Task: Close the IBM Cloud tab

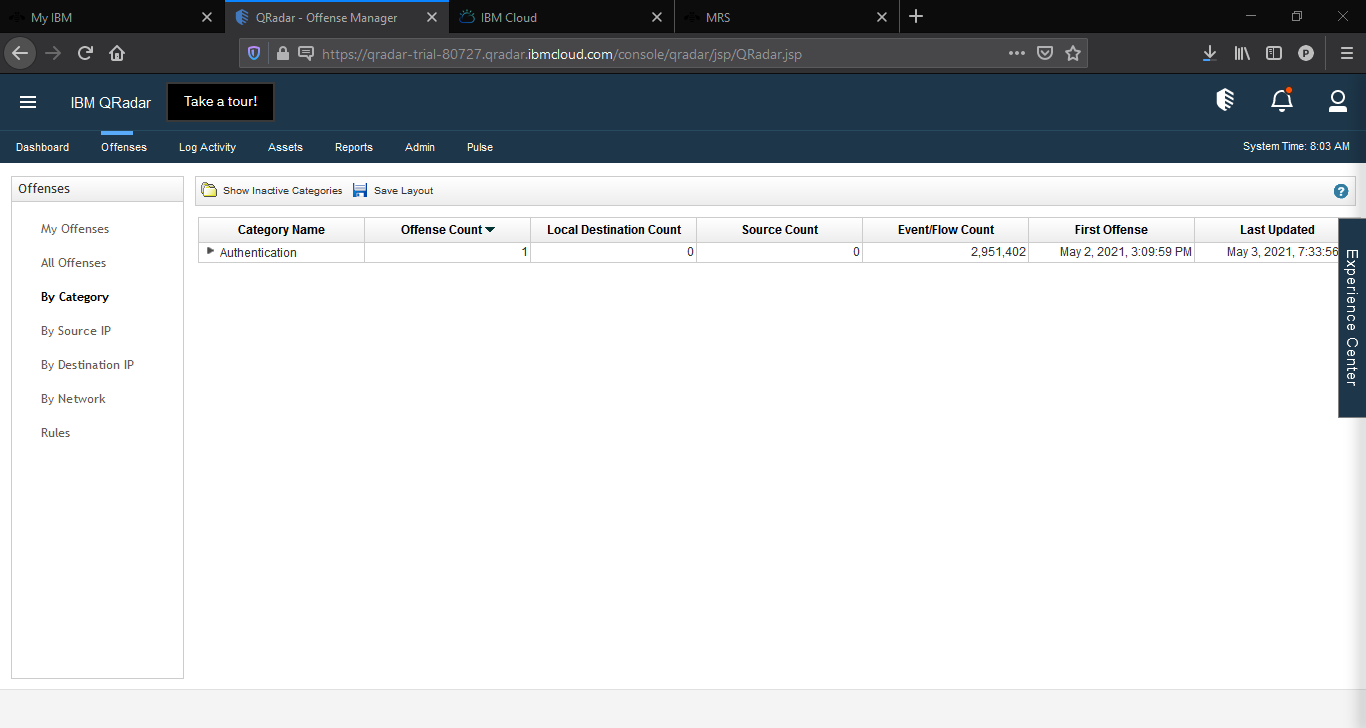Action: [x=657, y=17]
